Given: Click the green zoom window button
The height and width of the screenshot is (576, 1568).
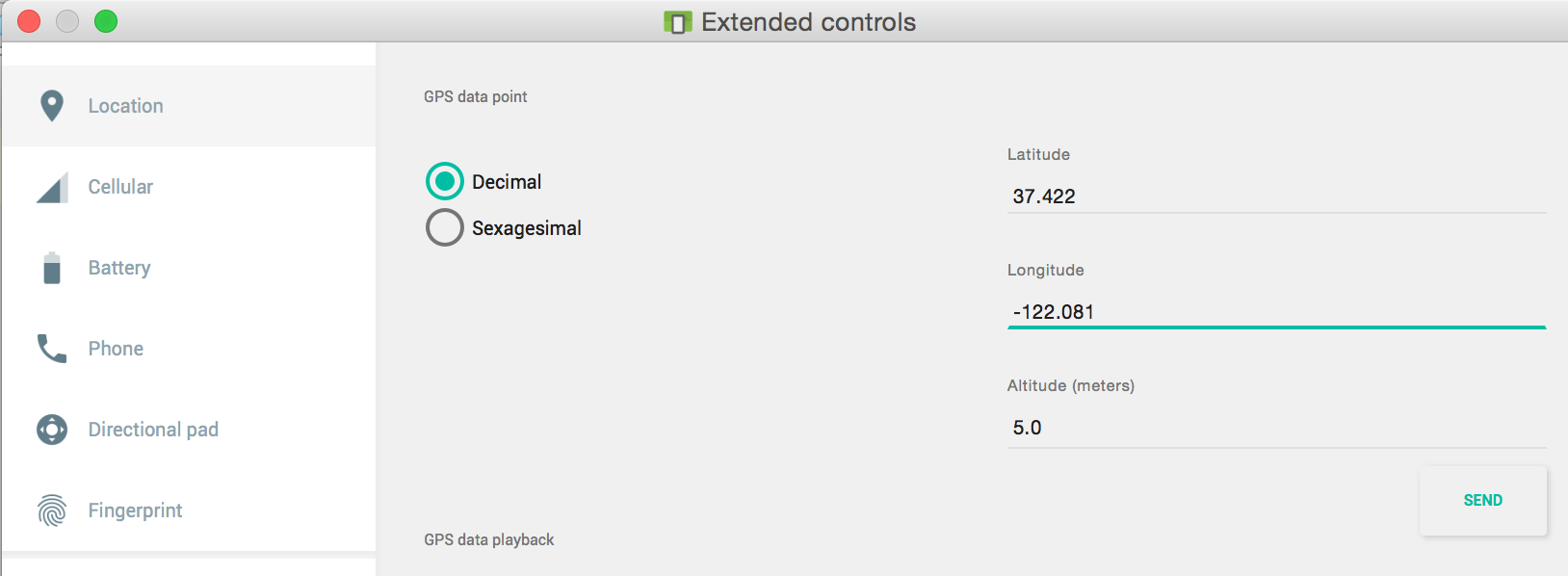Looking at the screenshot, I should pyautogui.click(x=106, y=20).
